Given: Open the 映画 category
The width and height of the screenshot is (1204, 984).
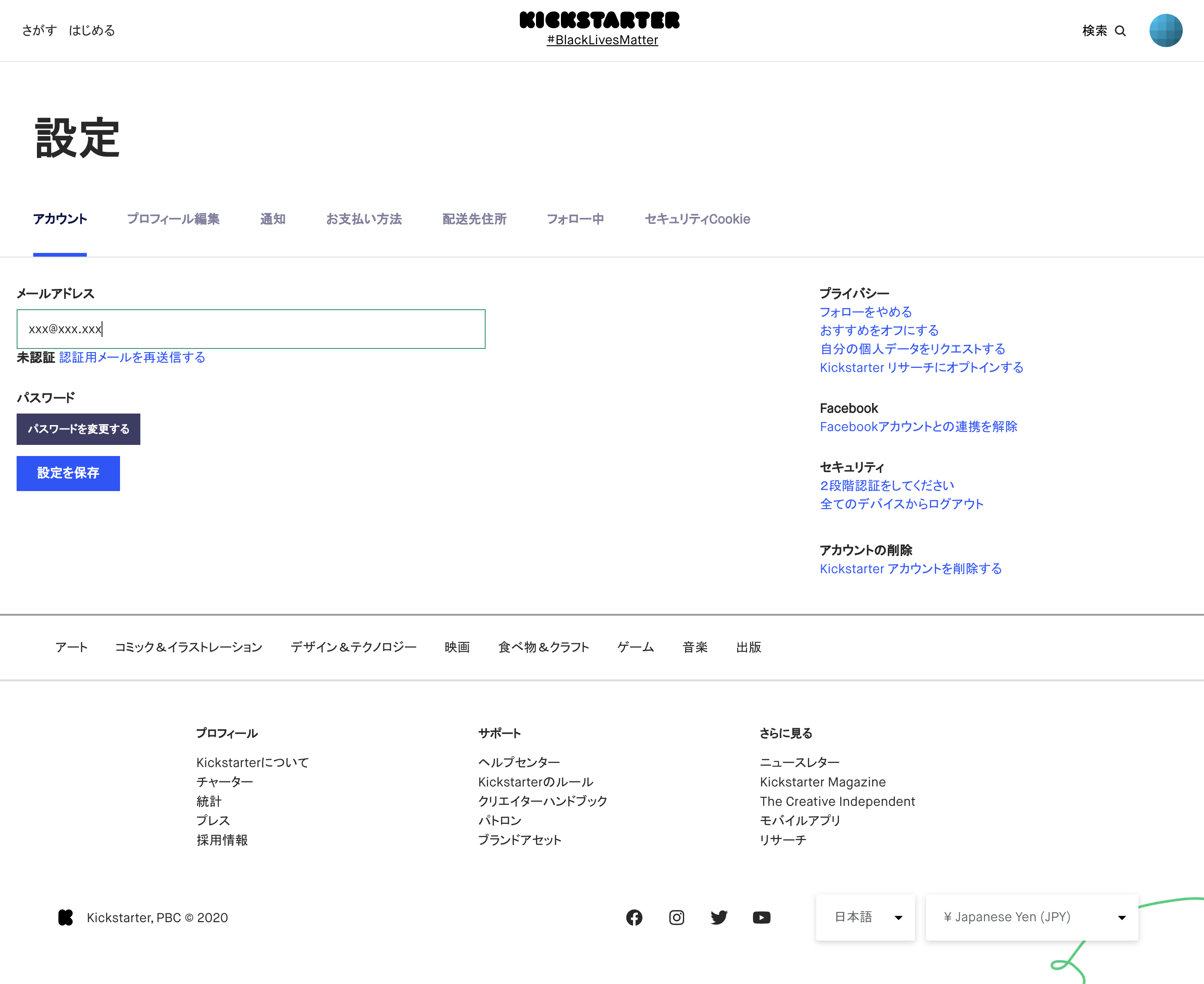Looking at the screenshot, I should (458, 648).
